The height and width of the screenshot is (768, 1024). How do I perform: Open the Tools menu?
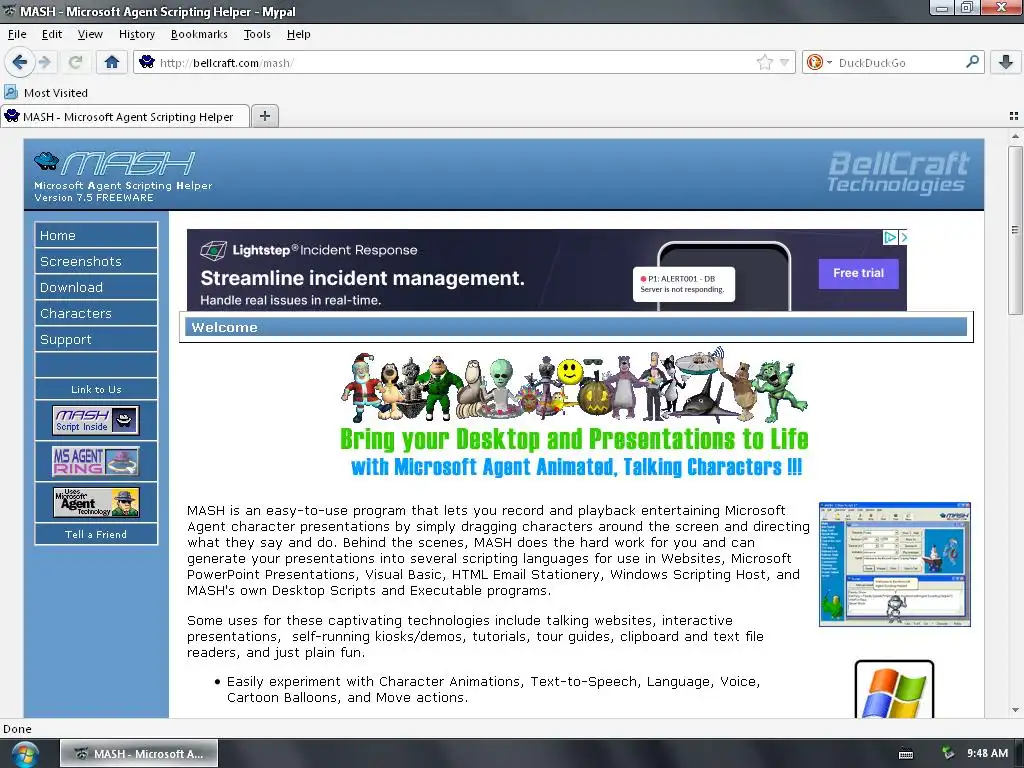[257, 34]
